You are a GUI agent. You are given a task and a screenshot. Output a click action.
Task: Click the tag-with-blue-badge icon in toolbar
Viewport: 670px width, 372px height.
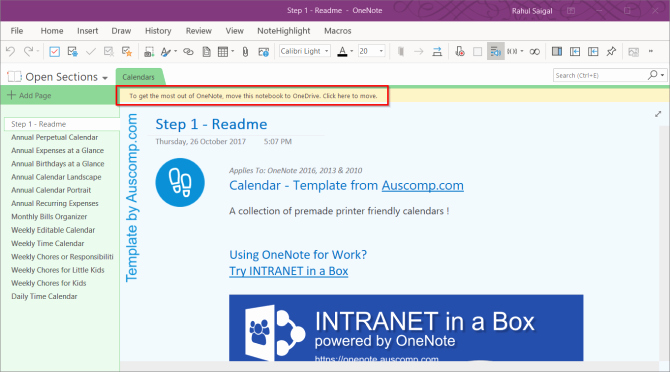[x=73, y=52]
